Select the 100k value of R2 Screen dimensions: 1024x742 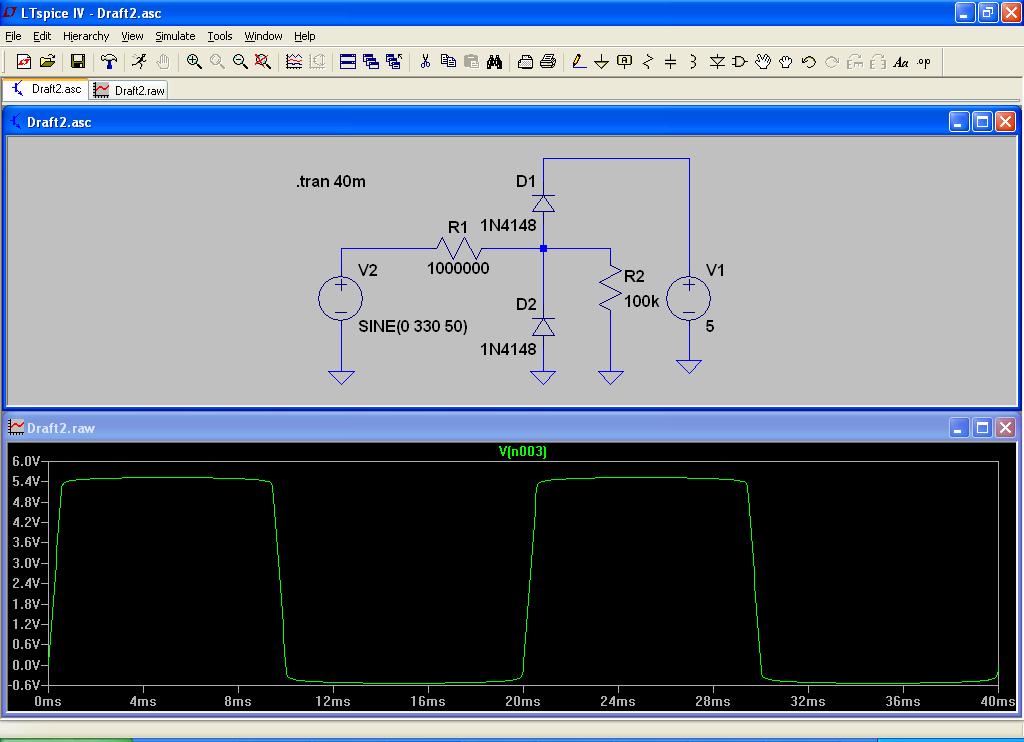(x=641, y=301)
